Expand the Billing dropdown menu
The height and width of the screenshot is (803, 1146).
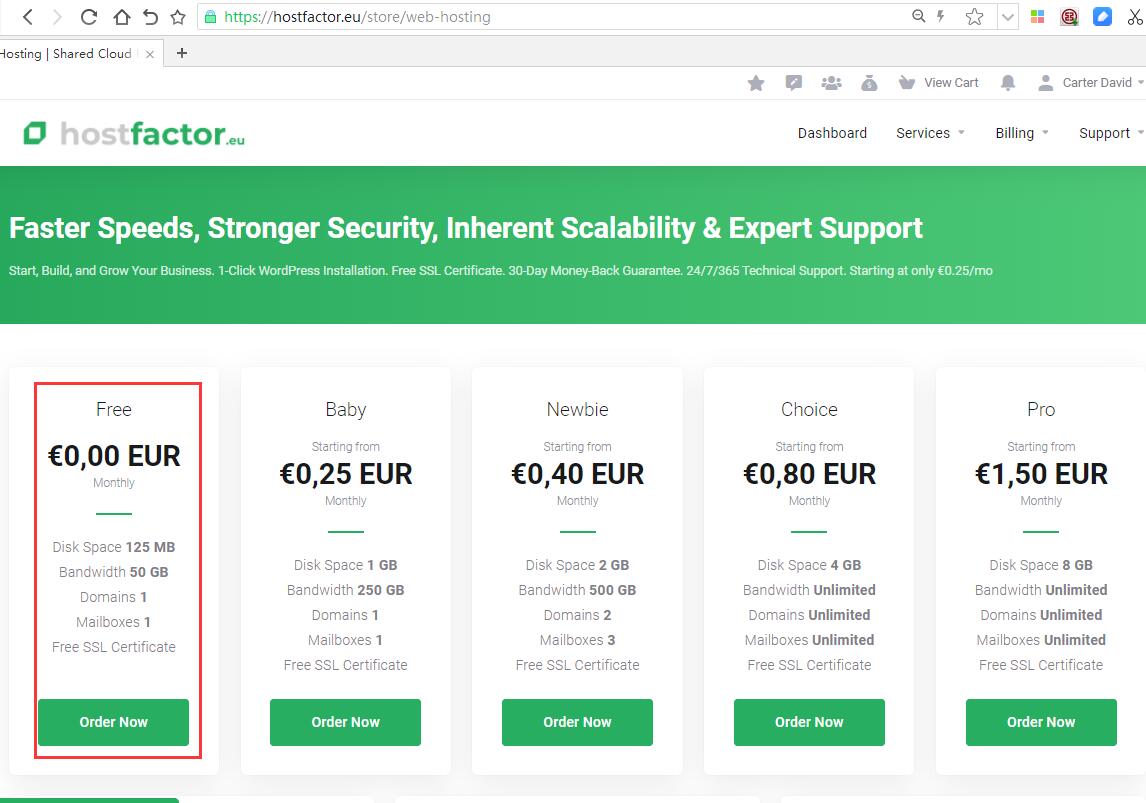coord(1022,133)
